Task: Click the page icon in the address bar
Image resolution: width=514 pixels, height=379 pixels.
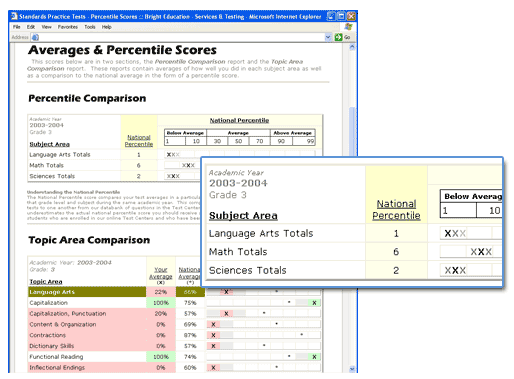Action: coord(35,37)
